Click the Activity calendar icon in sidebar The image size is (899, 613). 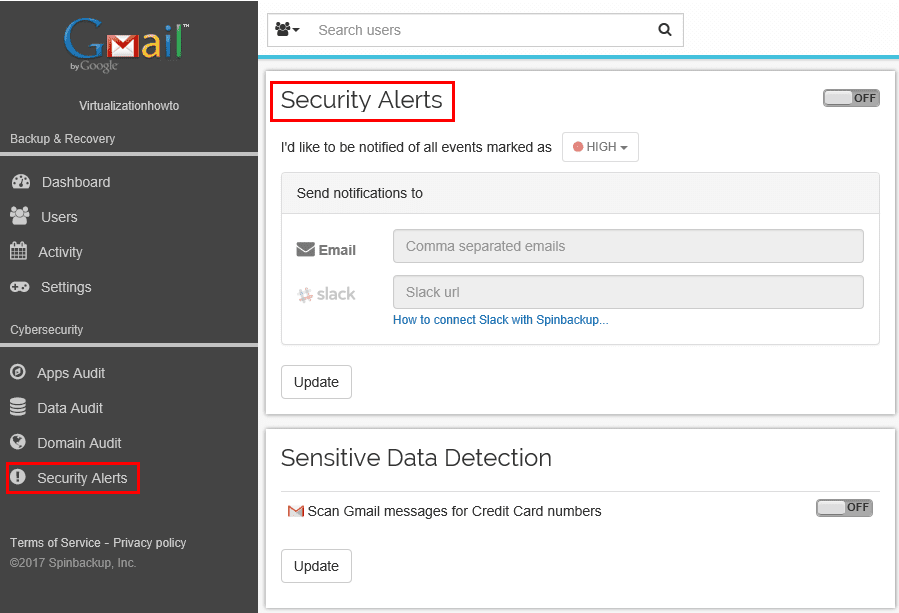18,252
